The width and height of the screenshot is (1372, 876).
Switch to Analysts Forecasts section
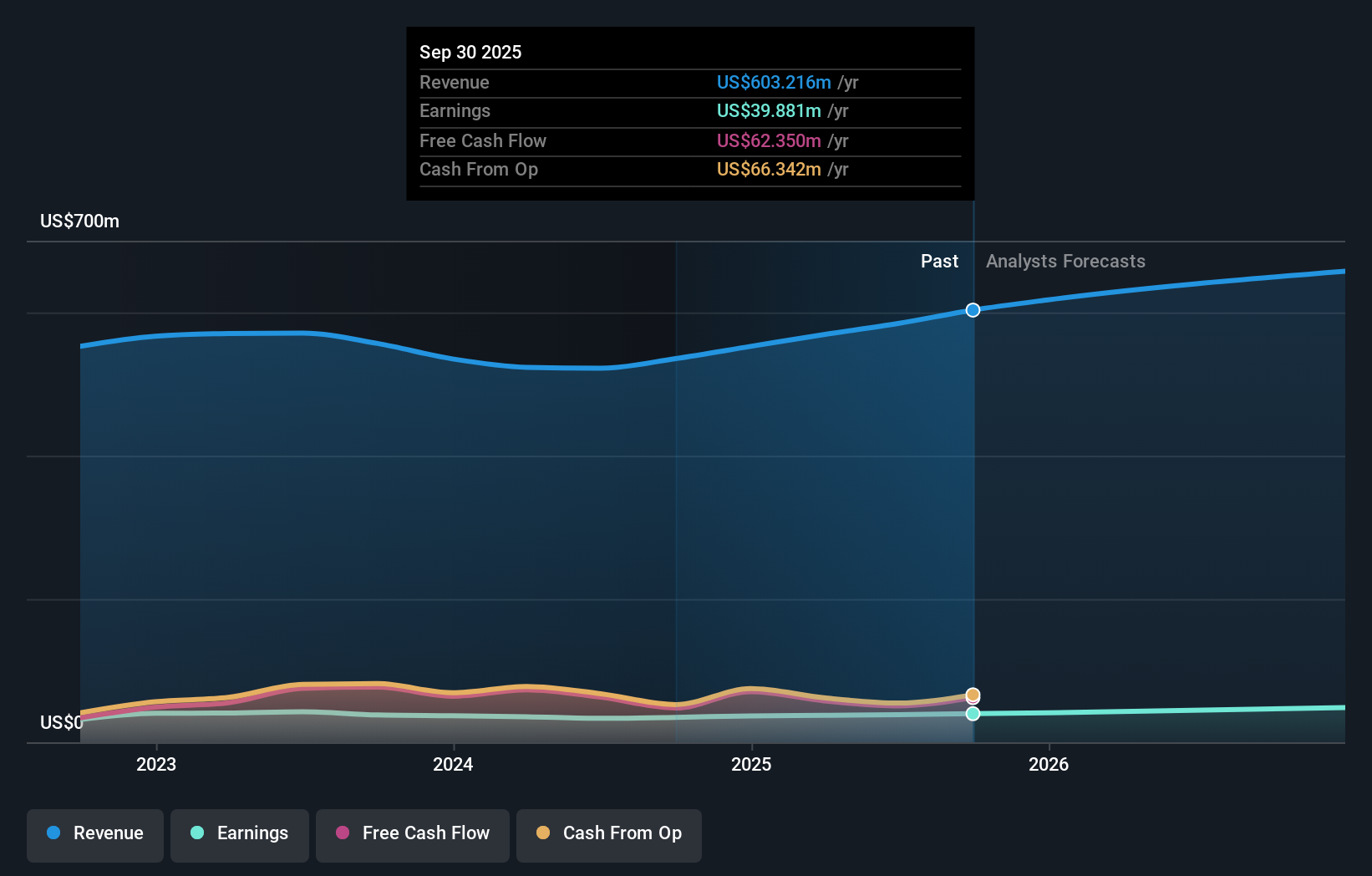(1065, 261)
